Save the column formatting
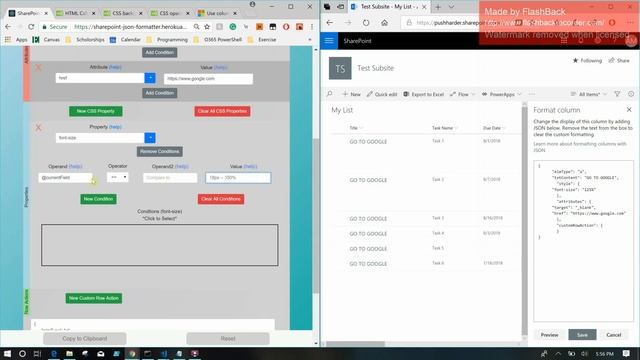 coord(582,335)
